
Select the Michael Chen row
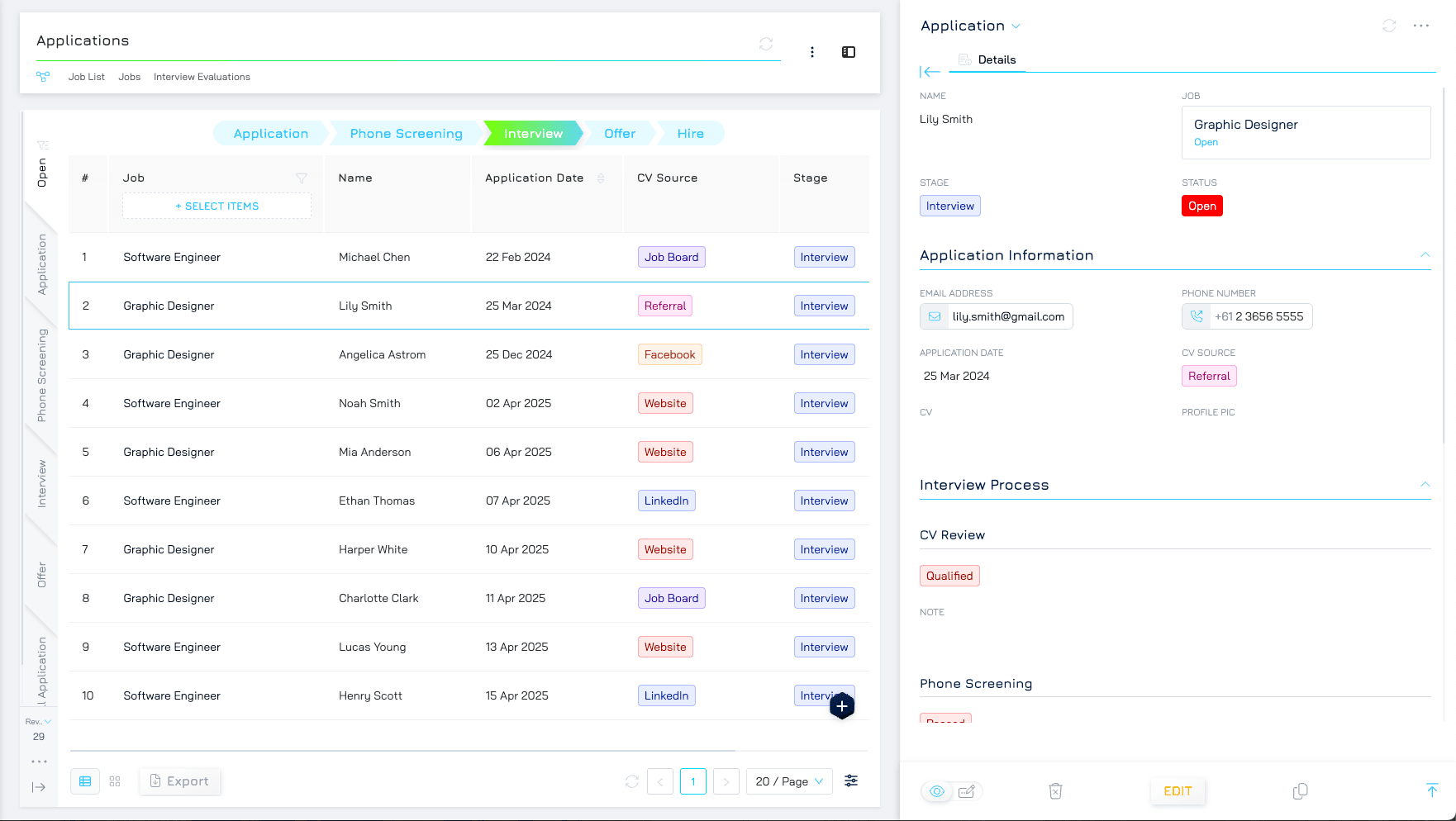[469, 257]
